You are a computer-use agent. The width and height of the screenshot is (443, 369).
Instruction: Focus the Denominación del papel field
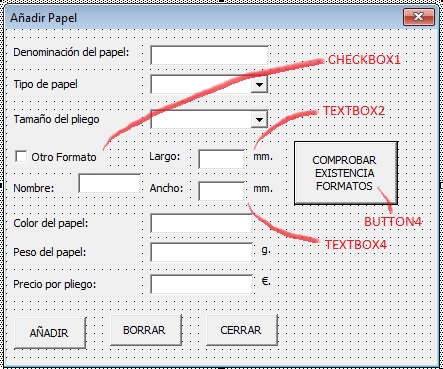pos(209,55)
